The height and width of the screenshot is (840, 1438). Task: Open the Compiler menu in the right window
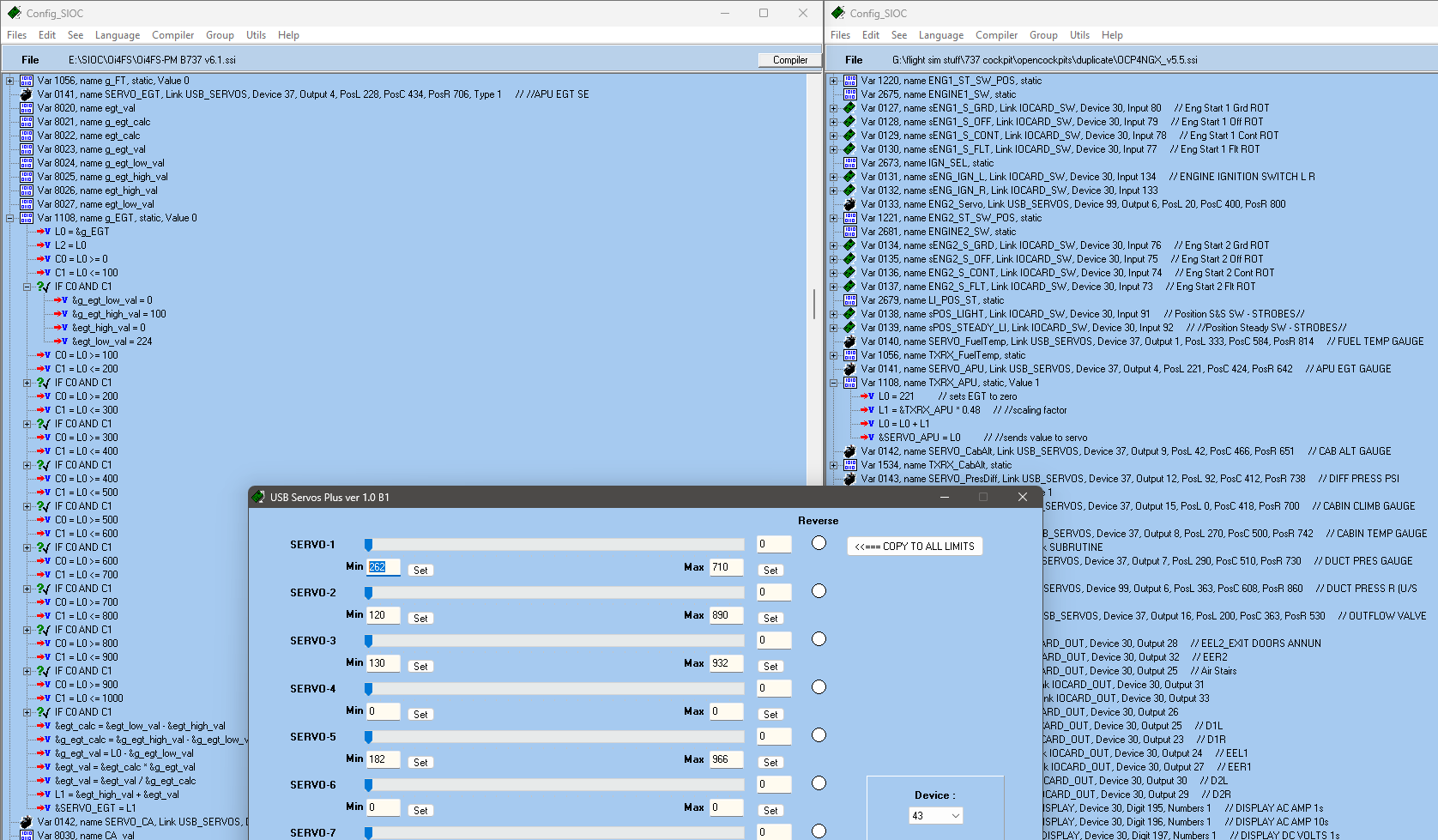(996, 35)
